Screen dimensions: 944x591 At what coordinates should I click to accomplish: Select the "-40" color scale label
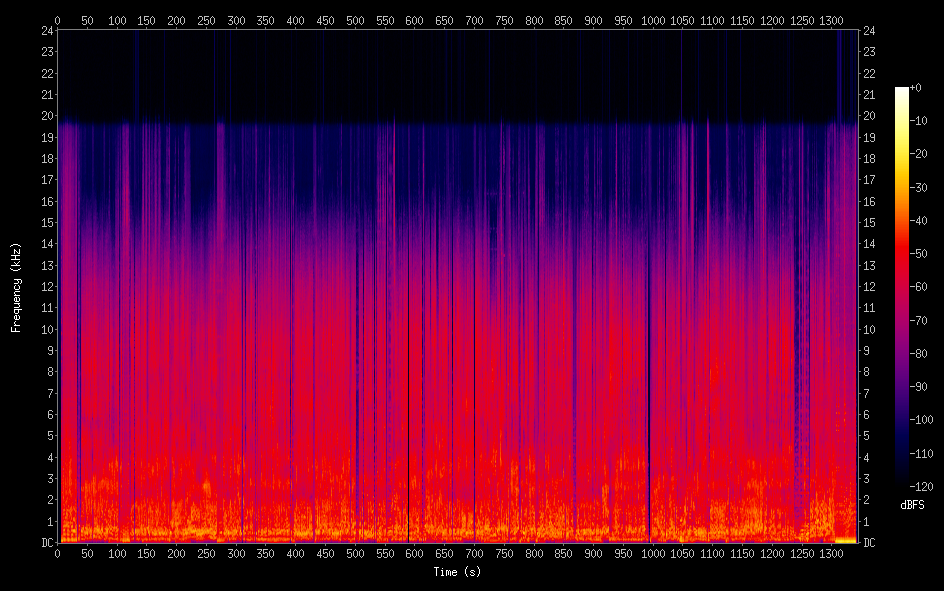[918, 221]
